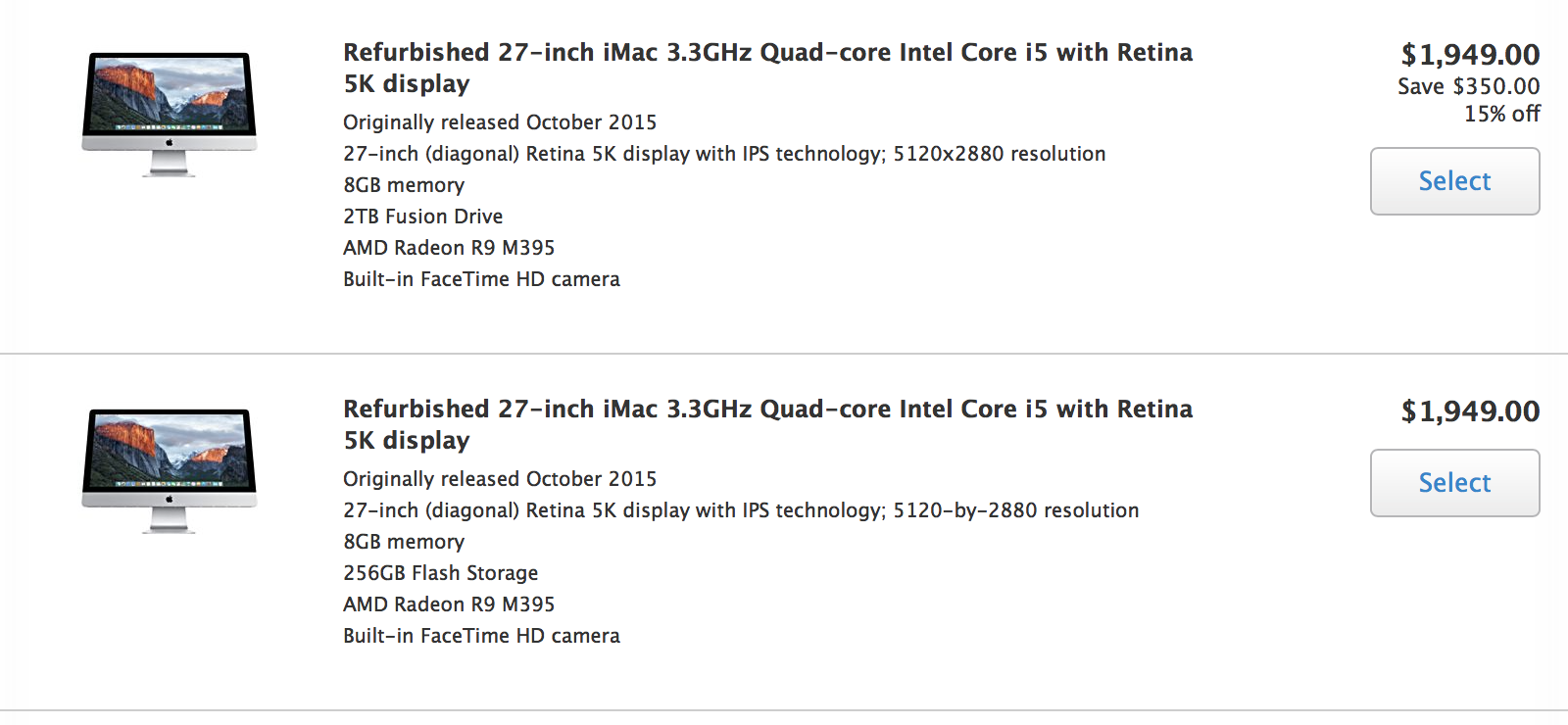Click FaceTime HD camera line of 256GB Flash iMac
Image resolution: width=1568 pixels, height=725 pixels.
point(481,636)
